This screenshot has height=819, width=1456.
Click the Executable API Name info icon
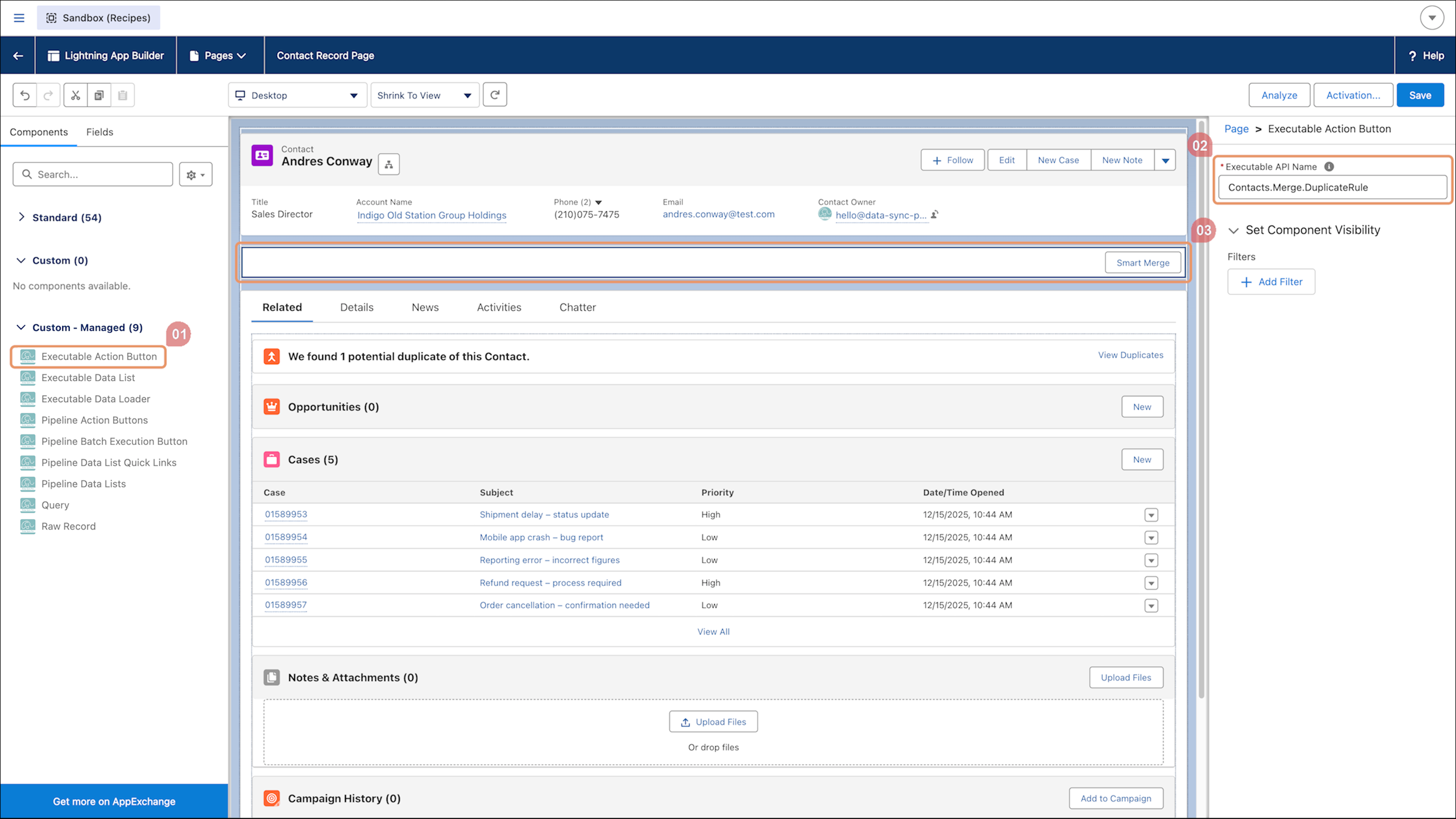tap(1329, 167)
